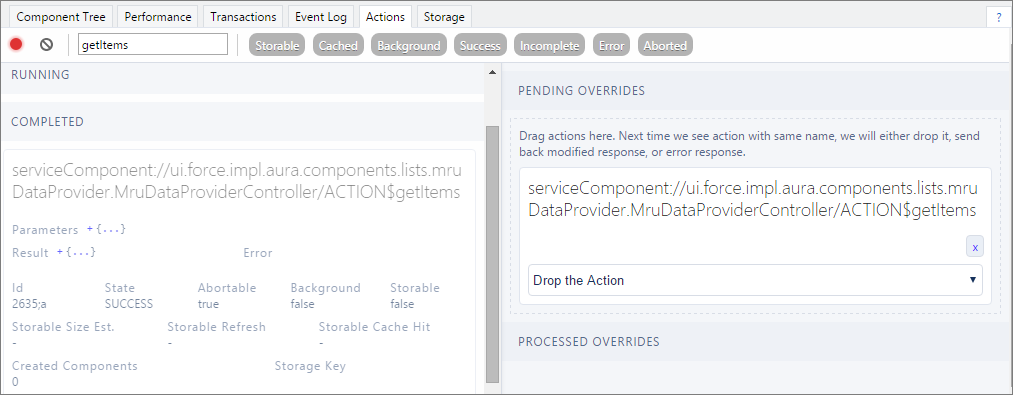
Task: Open the help question mark button
Action: (x=999, y=18)
